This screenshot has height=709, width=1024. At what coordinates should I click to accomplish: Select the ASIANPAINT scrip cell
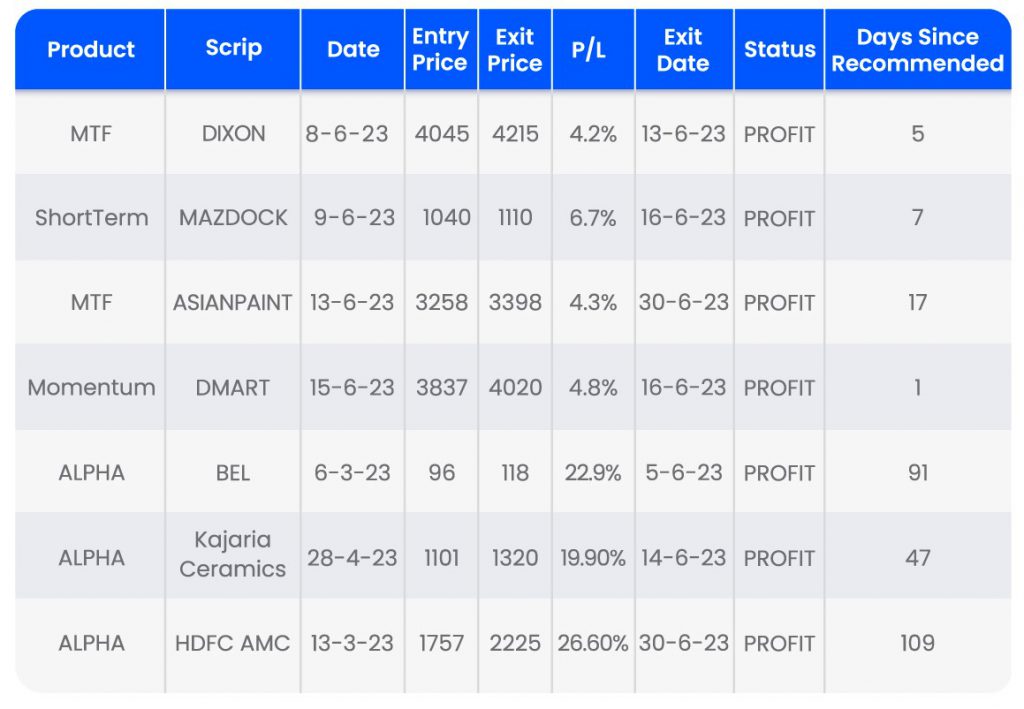233,302
